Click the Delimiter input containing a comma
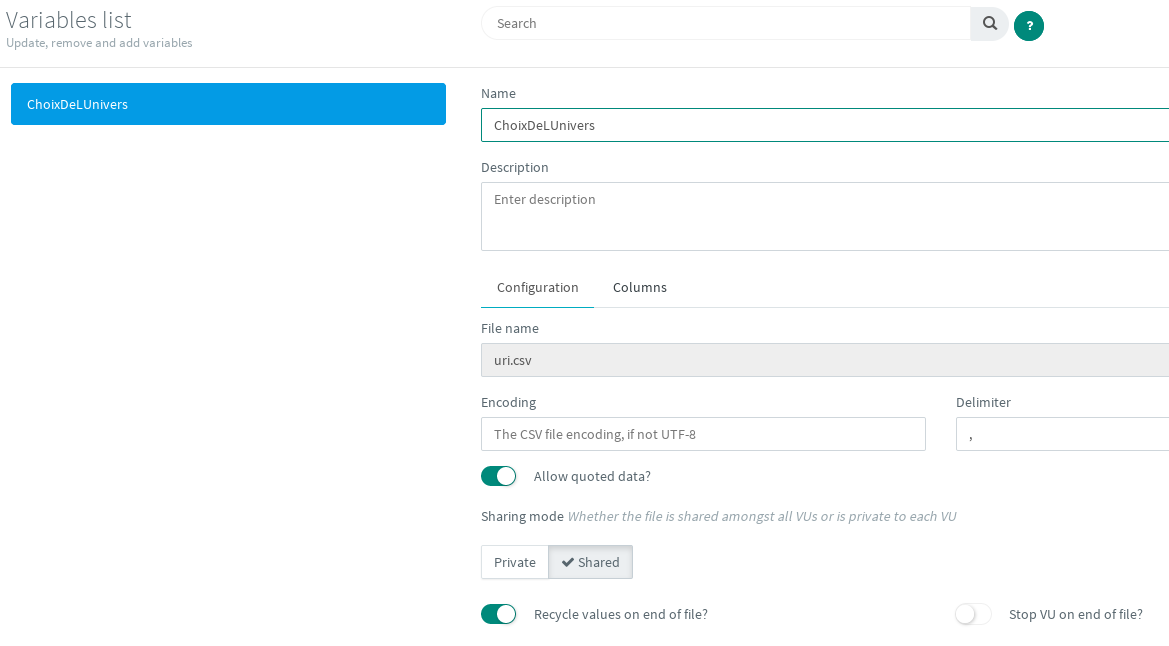This screenshot has width=1169, height=646. (x=1061, y=434)
